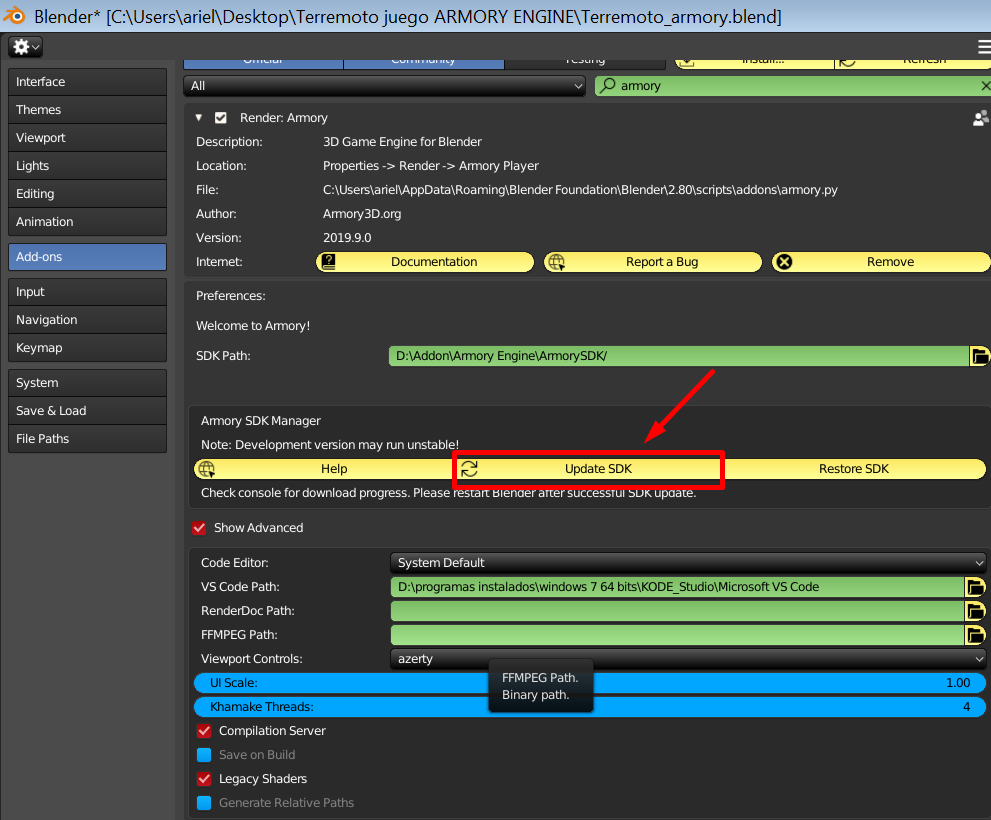Open File Paths preferences section

tap(87, 438)
